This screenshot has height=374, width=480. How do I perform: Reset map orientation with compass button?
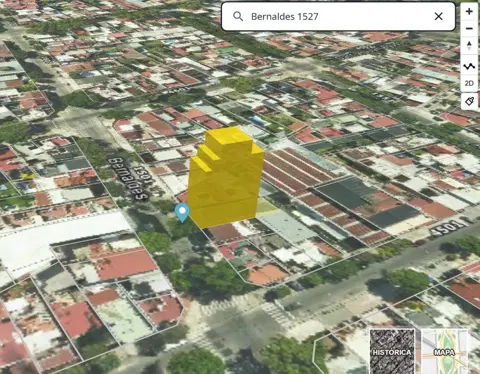click(469, 46)
